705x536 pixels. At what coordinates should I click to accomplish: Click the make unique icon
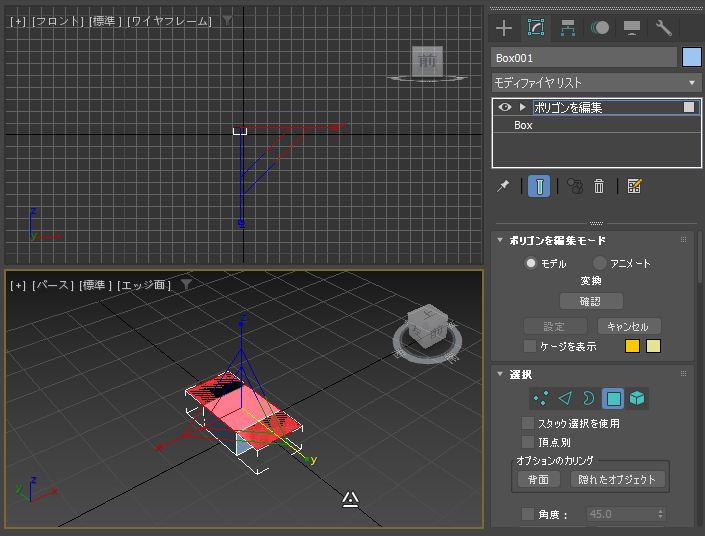575,186
